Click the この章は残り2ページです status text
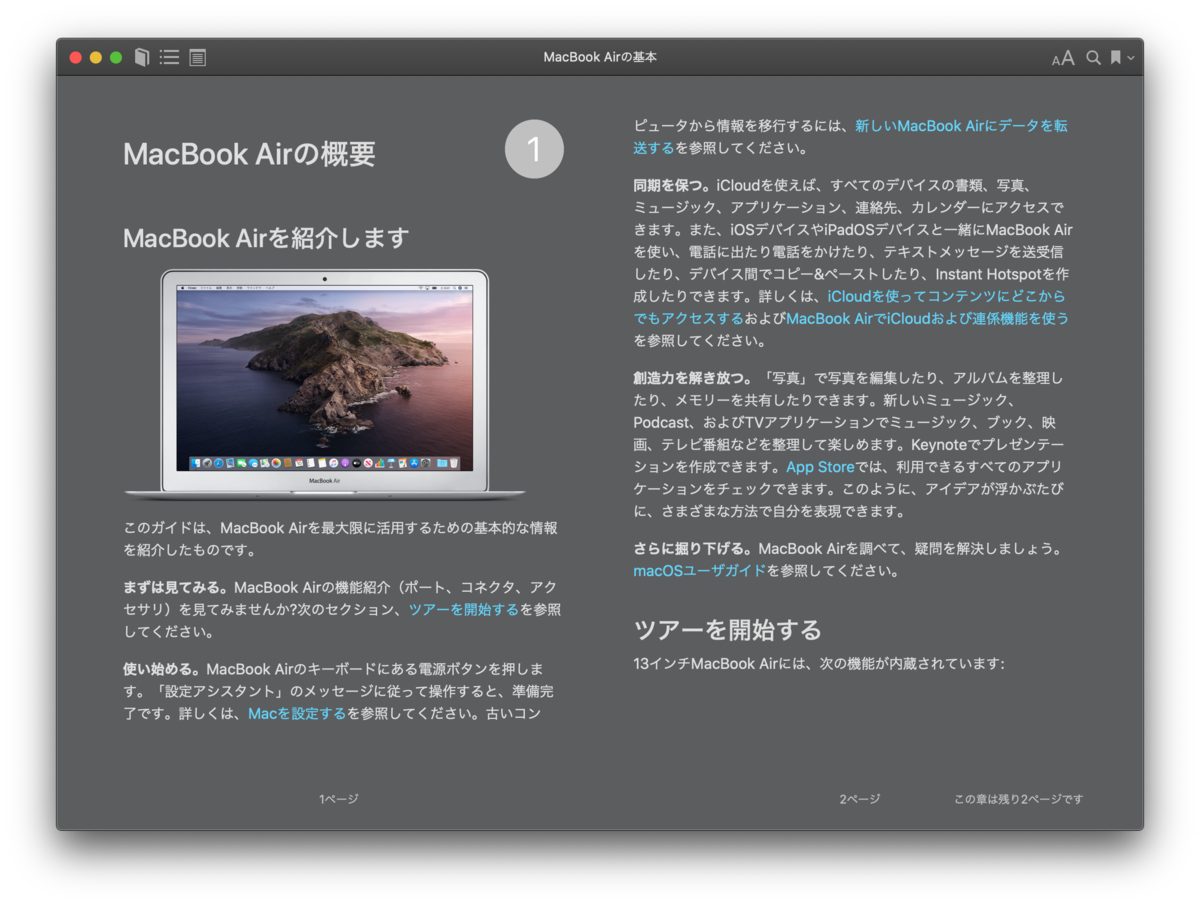 1019,799
